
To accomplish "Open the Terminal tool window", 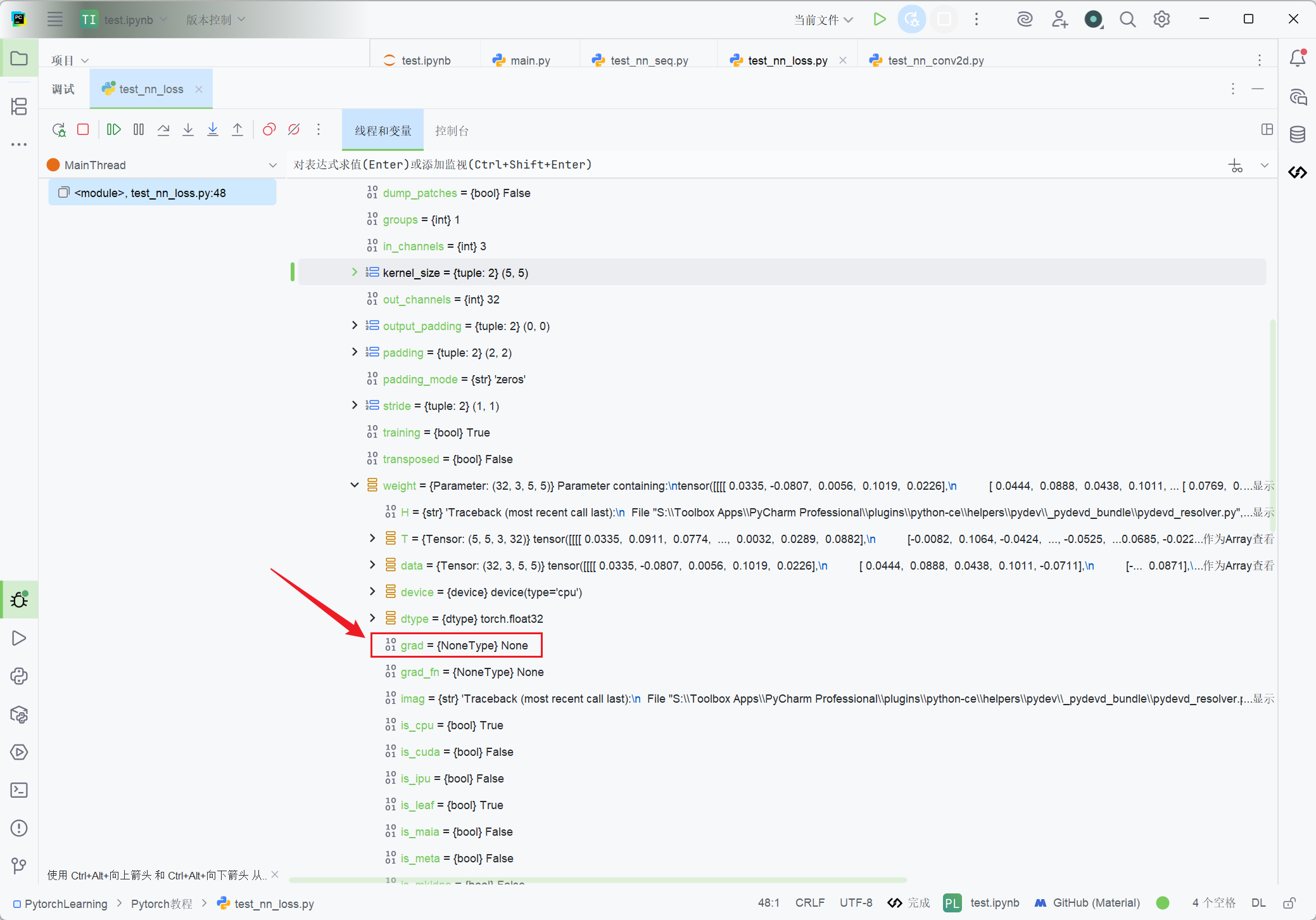I will pos(19,790).
